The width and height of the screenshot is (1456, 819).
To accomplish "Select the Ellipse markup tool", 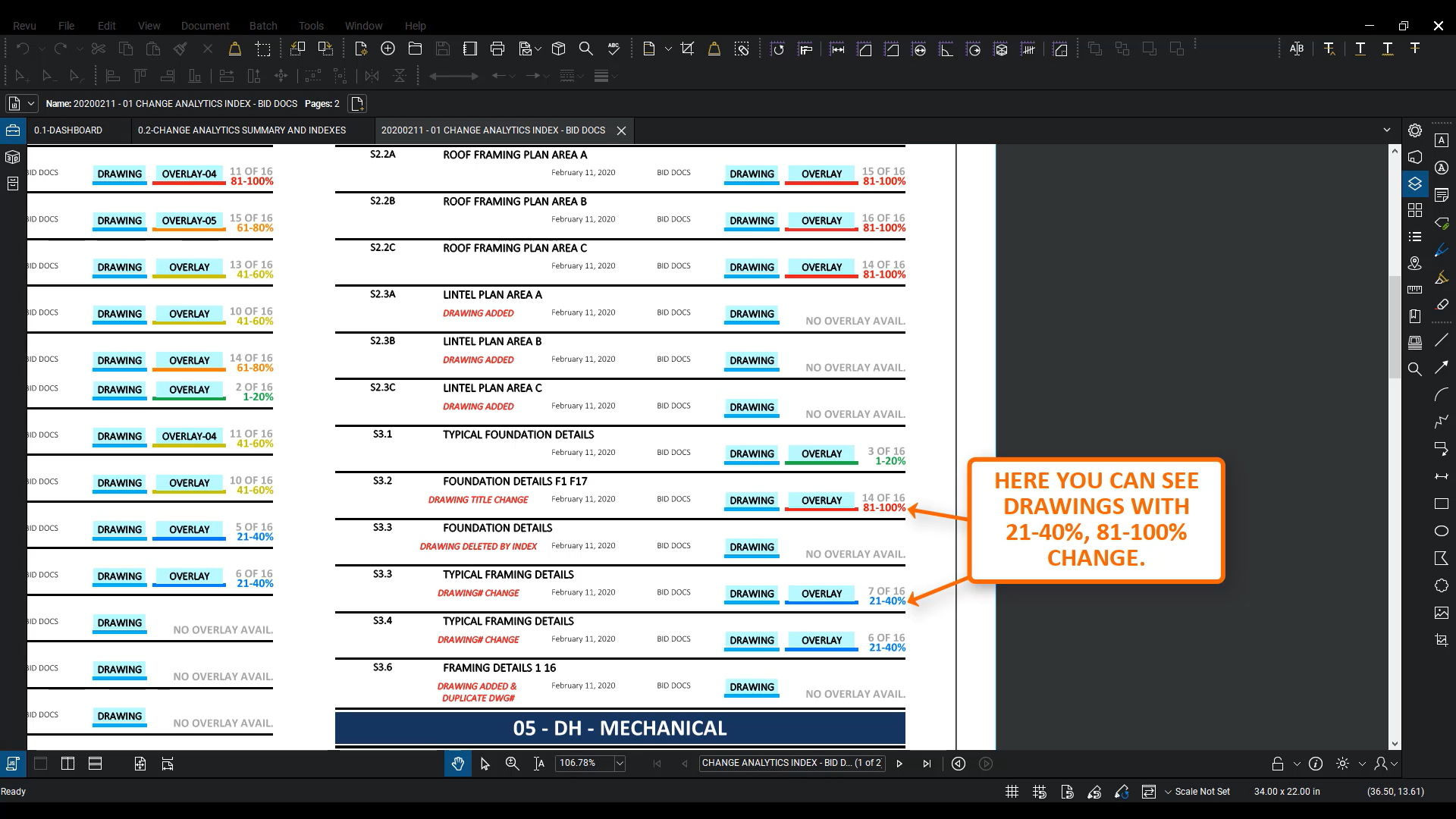I will click(x=1442, y=531).
